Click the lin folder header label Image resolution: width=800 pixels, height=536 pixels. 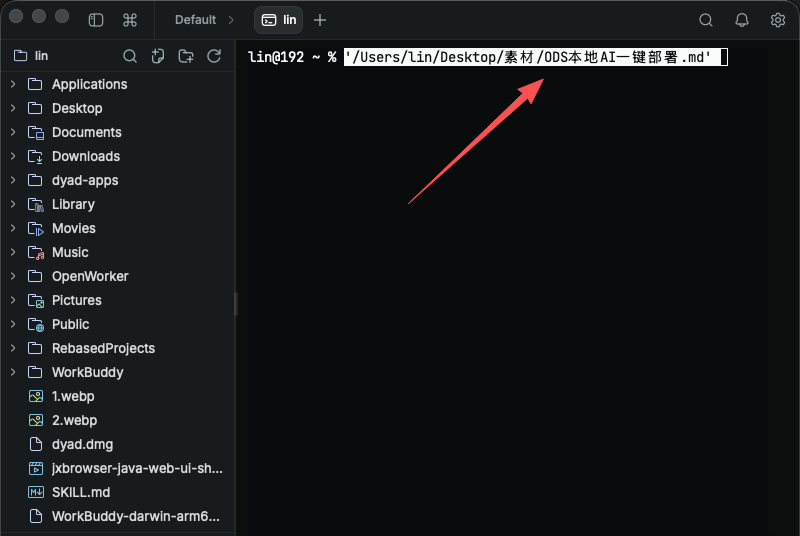[x=41, y=56]
